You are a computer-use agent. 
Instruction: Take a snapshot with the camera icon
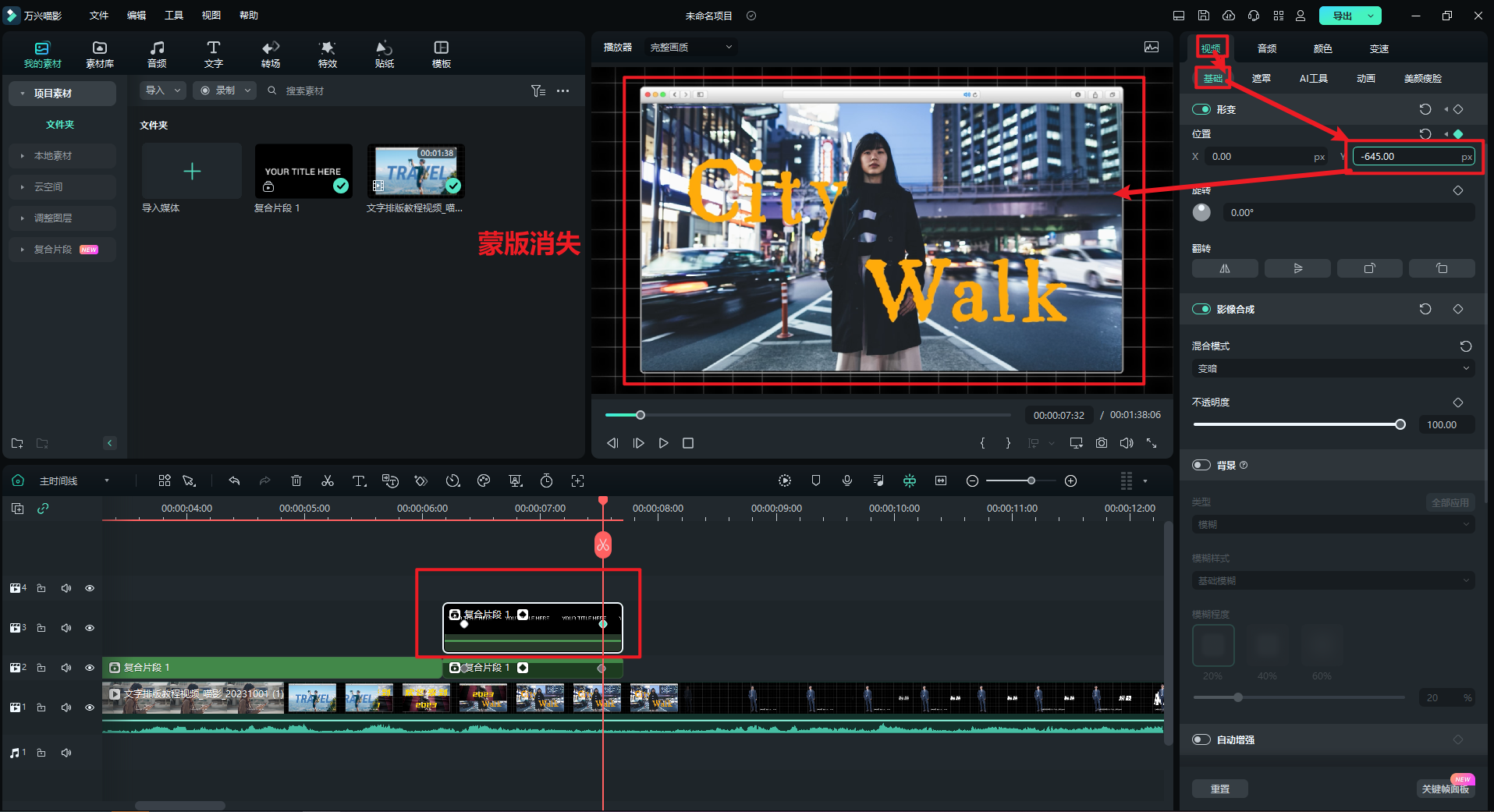(1101, 443)
